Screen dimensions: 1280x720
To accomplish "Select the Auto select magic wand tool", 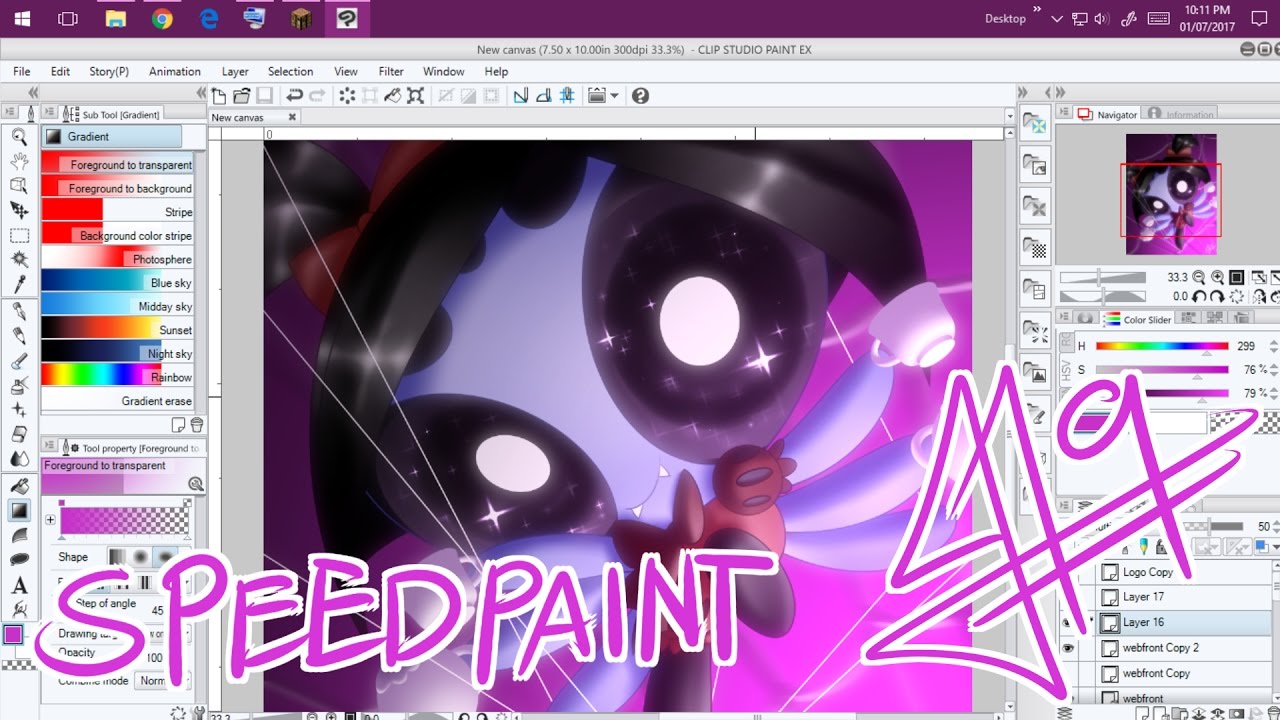I will click(19, 259).
